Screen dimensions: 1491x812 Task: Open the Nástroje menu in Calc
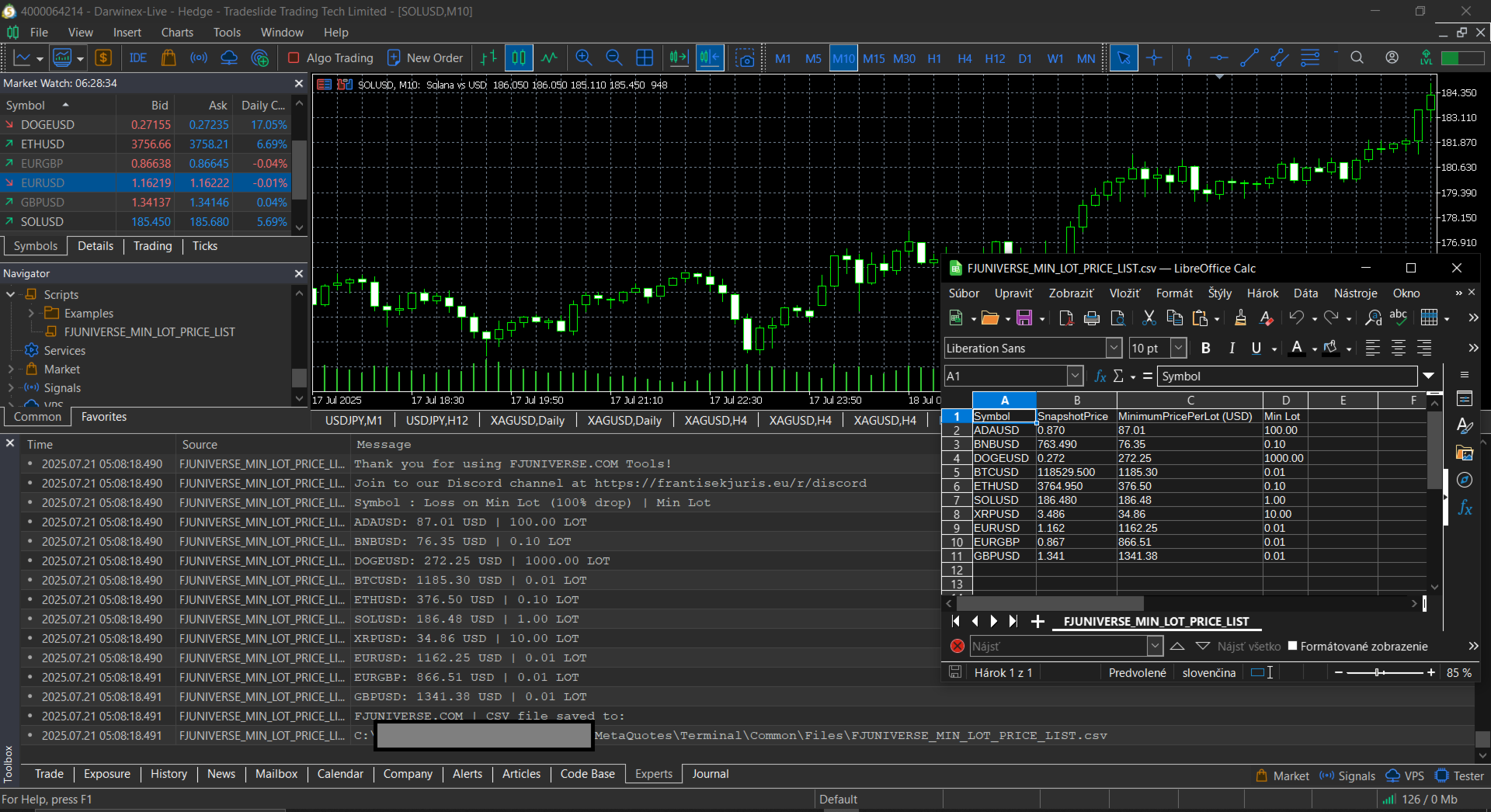(x=1356, y=293)
